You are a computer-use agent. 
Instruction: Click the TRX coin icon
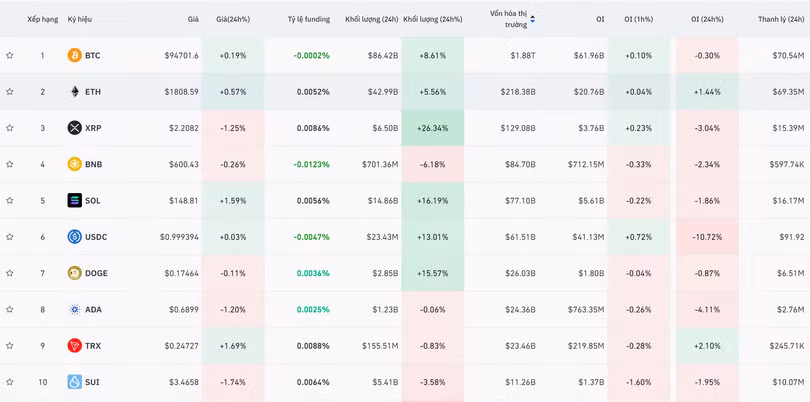74,346
